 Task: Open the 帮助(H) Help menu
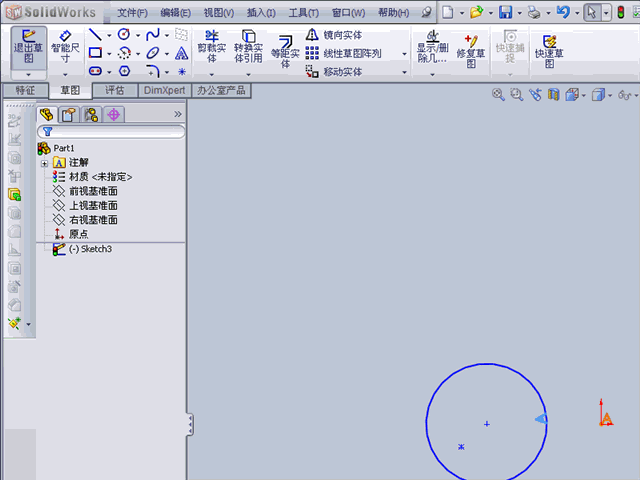coord(393,13)
